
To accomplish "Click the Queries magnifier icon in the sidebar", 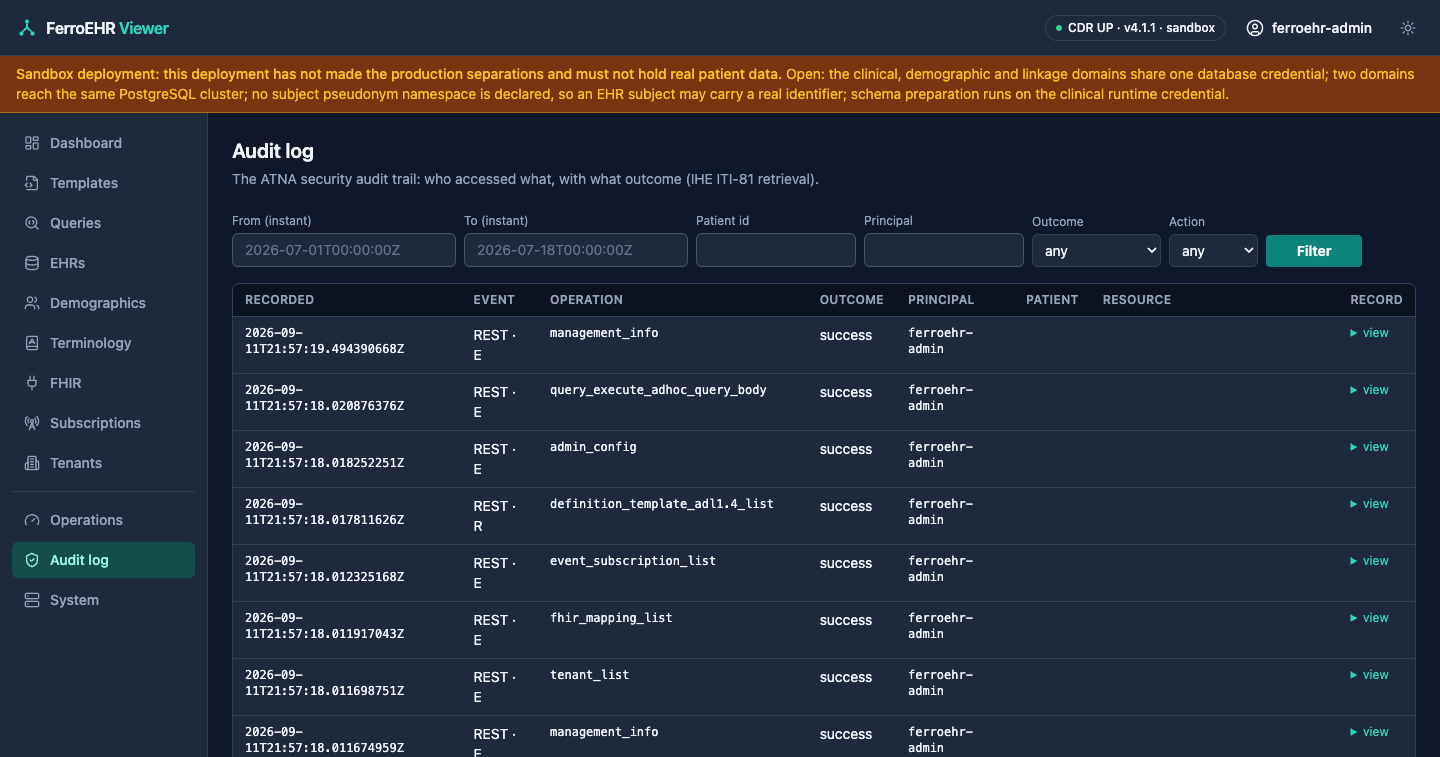I will click(x=32, y=223).
